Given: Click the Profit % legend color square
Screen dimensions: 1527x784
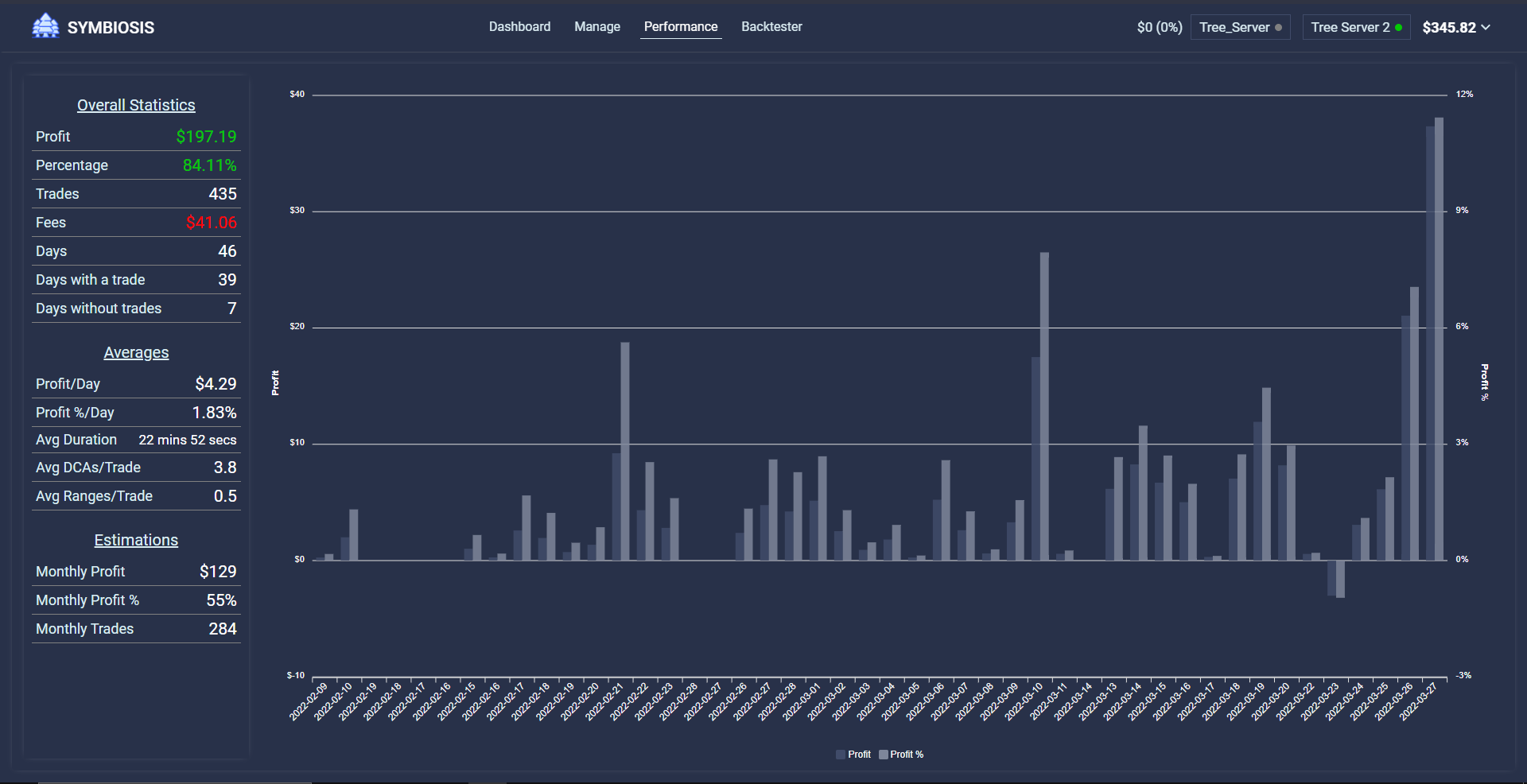Looking at the screenshot, I should (x=883, y=755).
